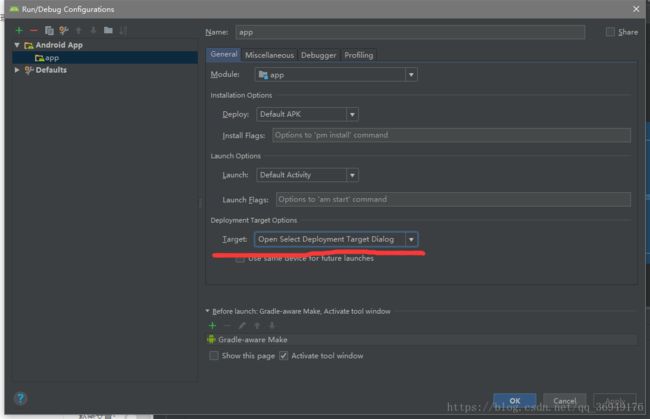The height and width of the screenshot is (419, 650).
Task: Move Before launch task down arrow
Action: coord(272,326)
